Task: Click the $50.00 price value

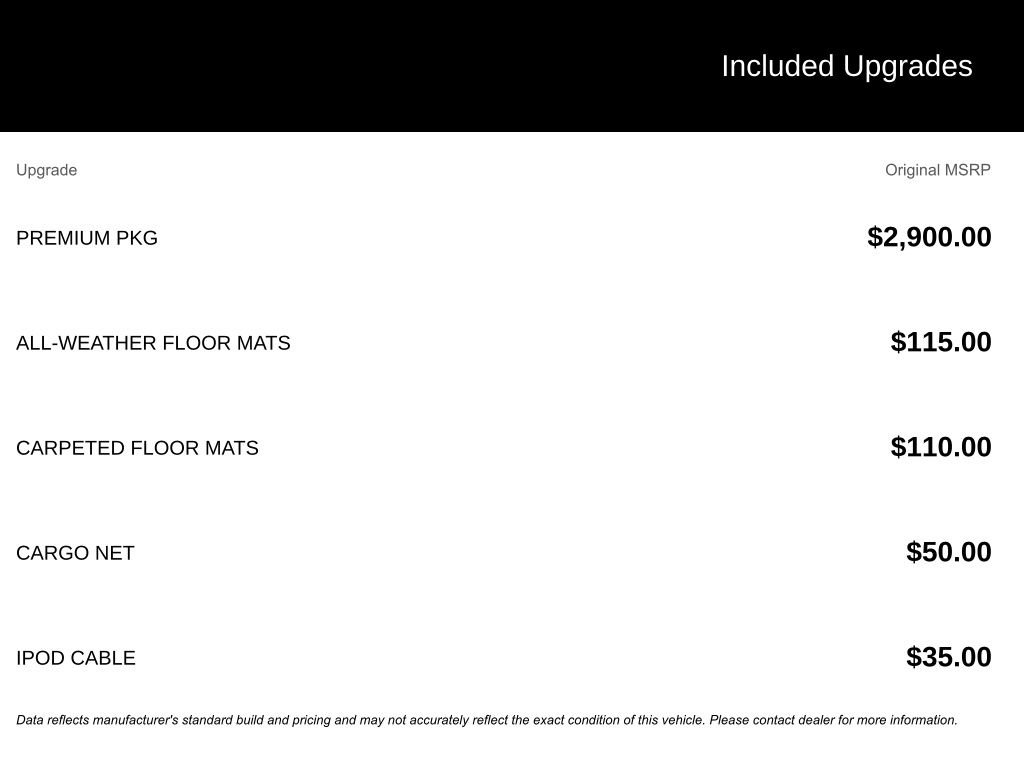Action: pos(948,552)
